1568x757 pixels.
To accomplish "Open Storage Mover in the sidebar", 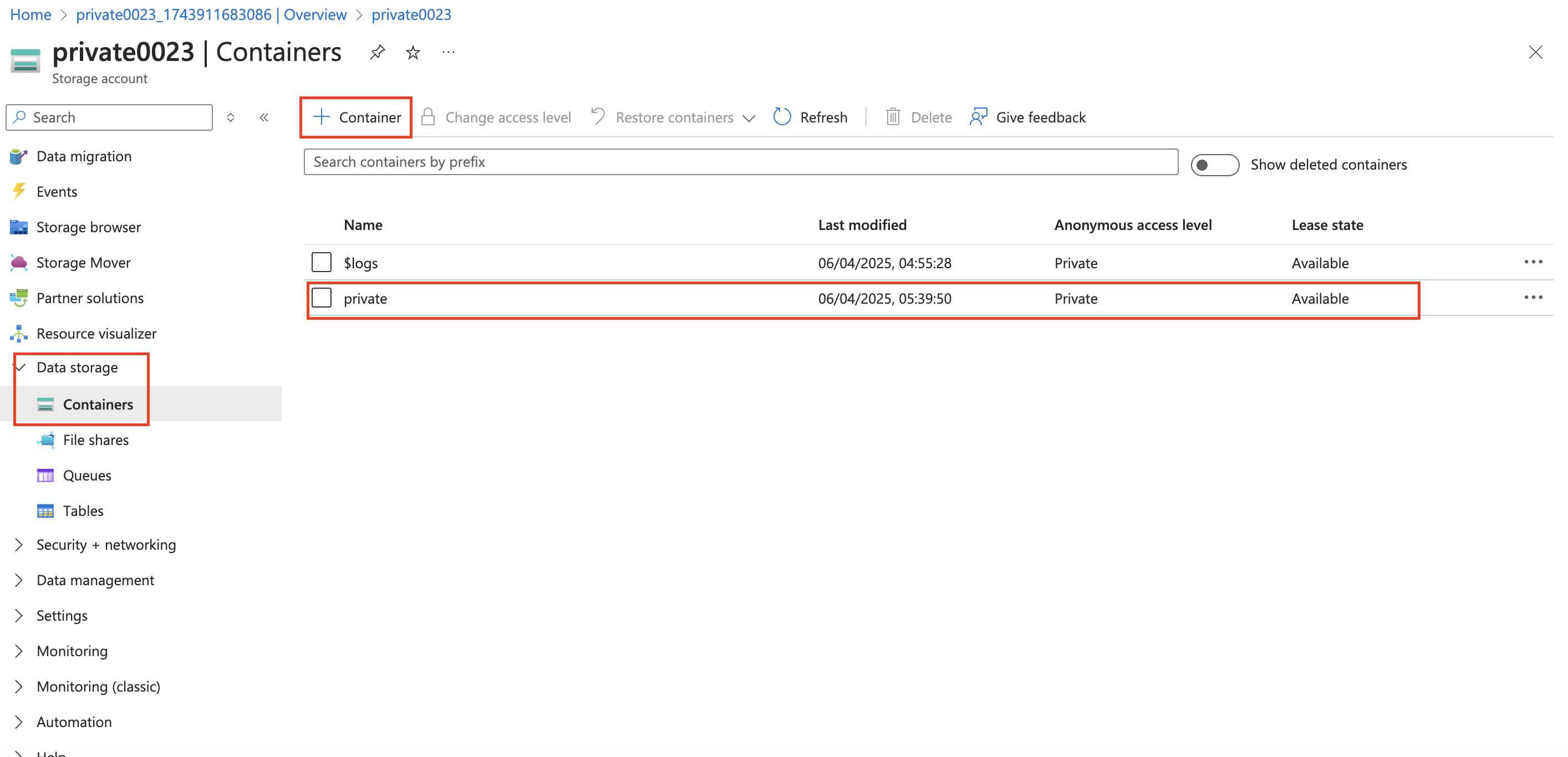I will (83, 262).
